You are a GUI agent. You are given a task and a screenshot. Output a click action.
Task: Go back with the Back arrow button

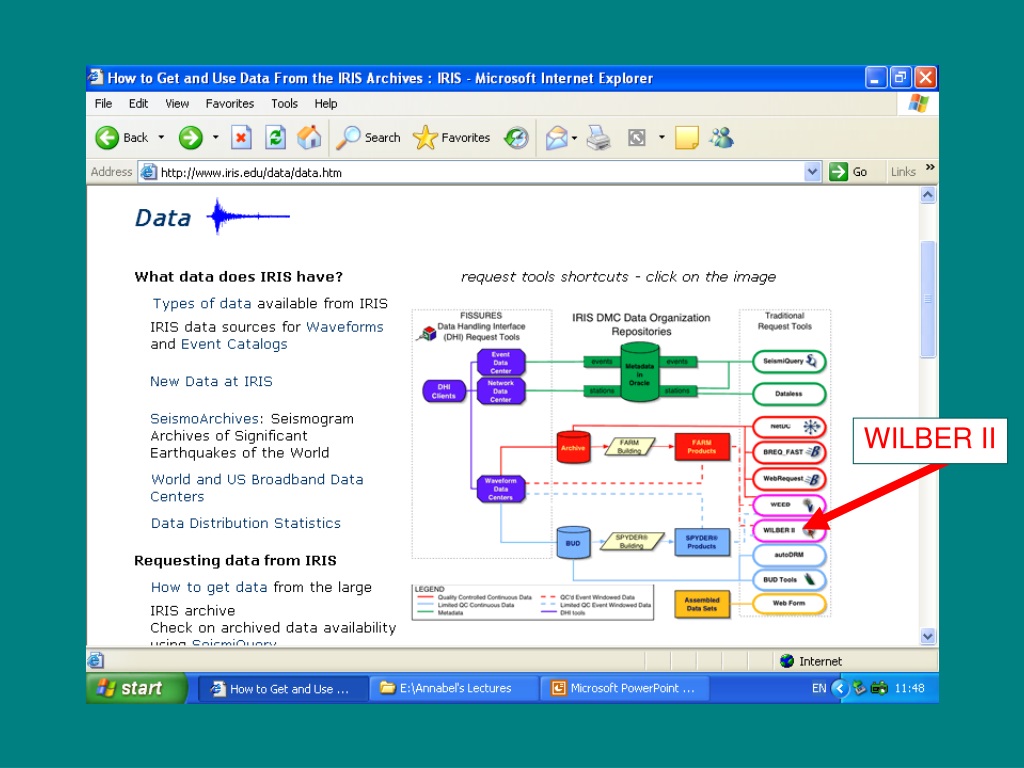coord(122,138)
